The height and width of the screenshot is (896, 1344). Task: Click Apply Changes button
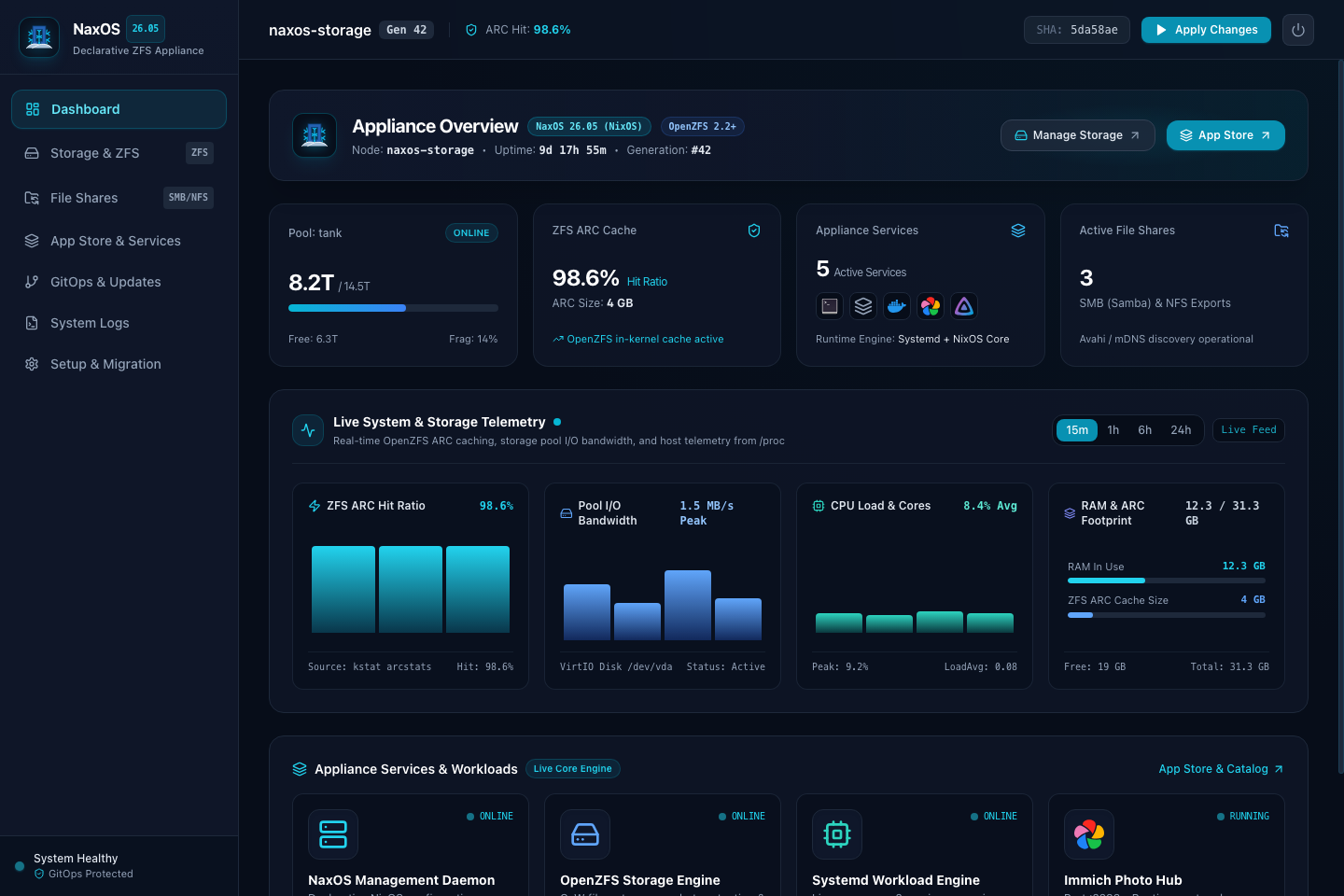click(1206, 30)
